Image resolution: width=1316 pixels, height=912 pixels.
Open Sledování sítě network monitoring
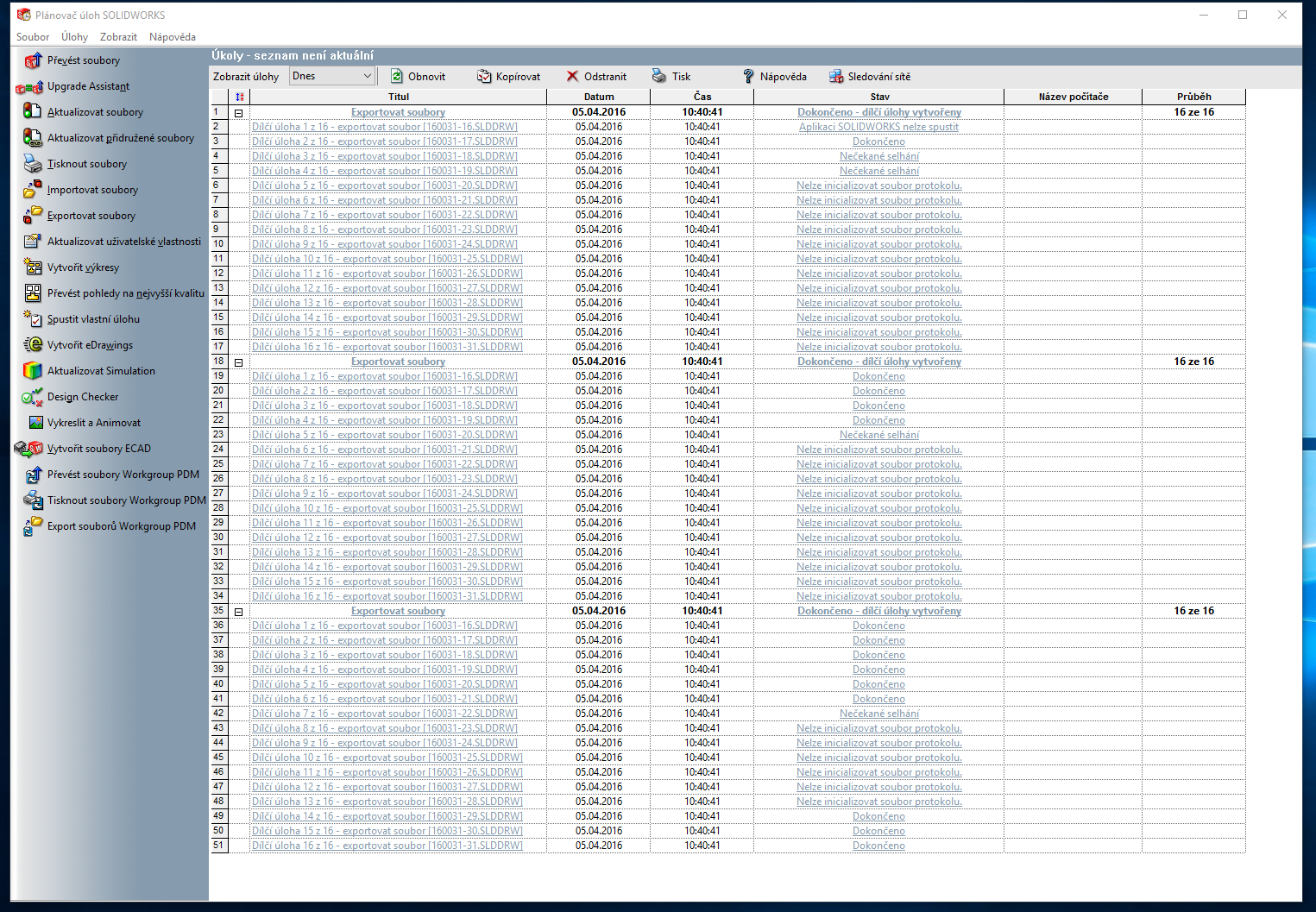870,77
